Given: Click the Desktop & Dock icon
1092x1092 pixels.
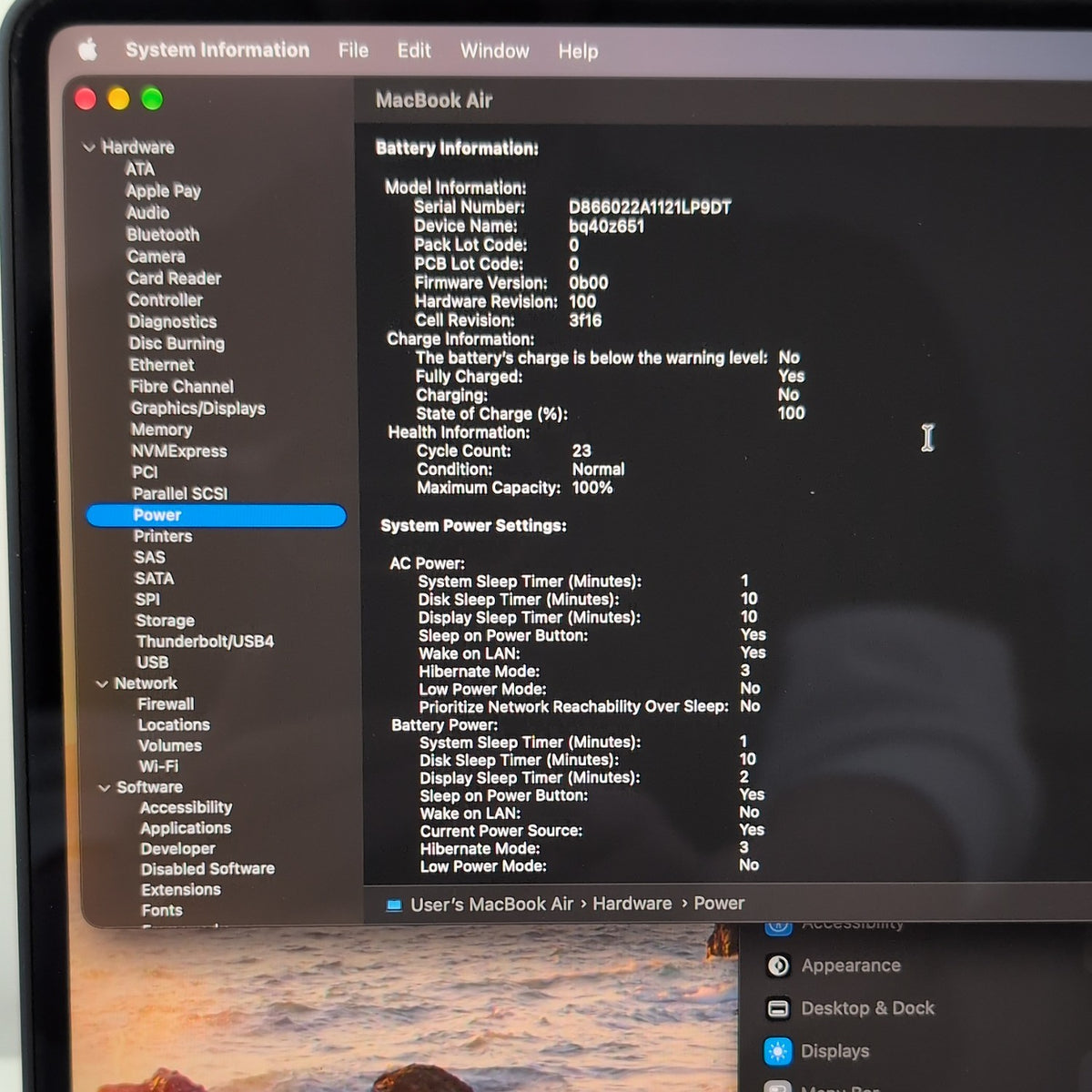Looking at the screenshot, I should (778, 1008).
